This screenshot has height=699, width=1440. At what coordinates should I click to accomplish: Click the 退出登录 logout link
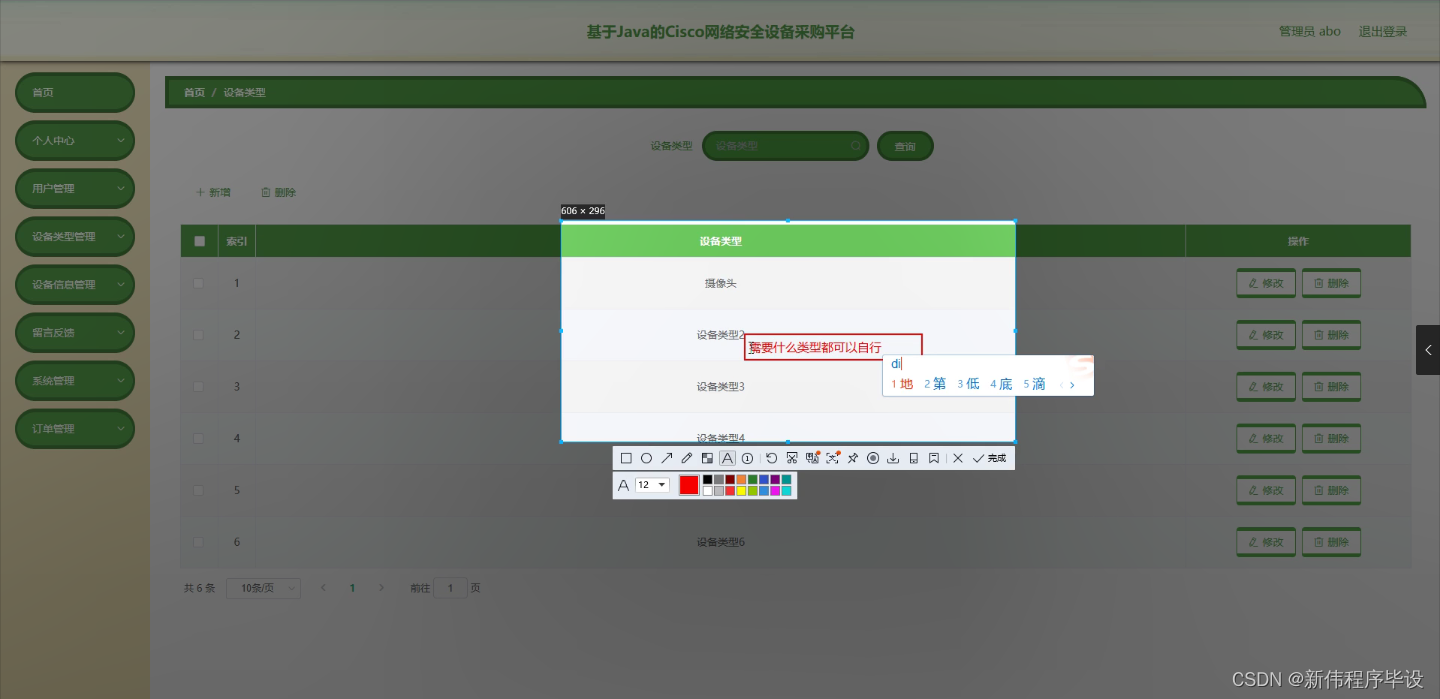[1382, 31]
